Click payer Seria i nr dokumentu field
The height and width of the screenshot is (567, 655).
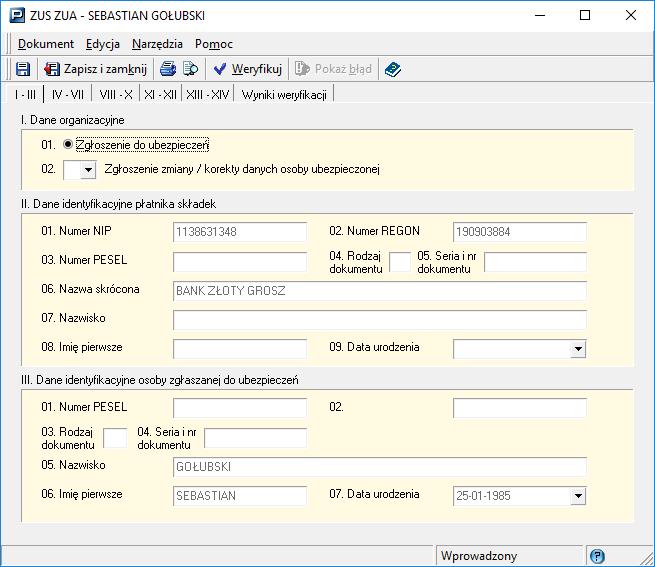tap(536, 262)
